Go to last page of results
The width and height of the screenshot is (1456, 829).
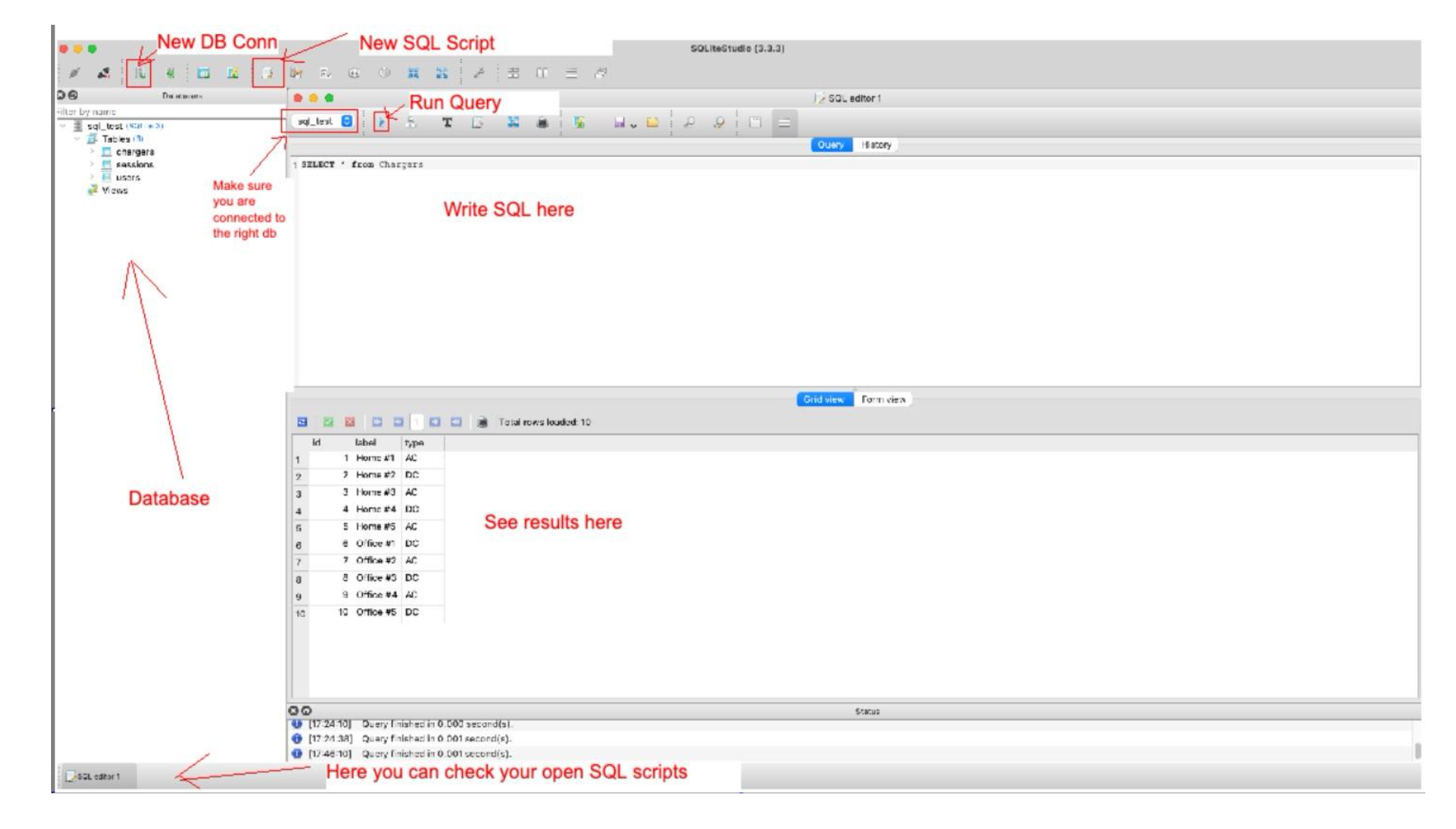[456, 422]
